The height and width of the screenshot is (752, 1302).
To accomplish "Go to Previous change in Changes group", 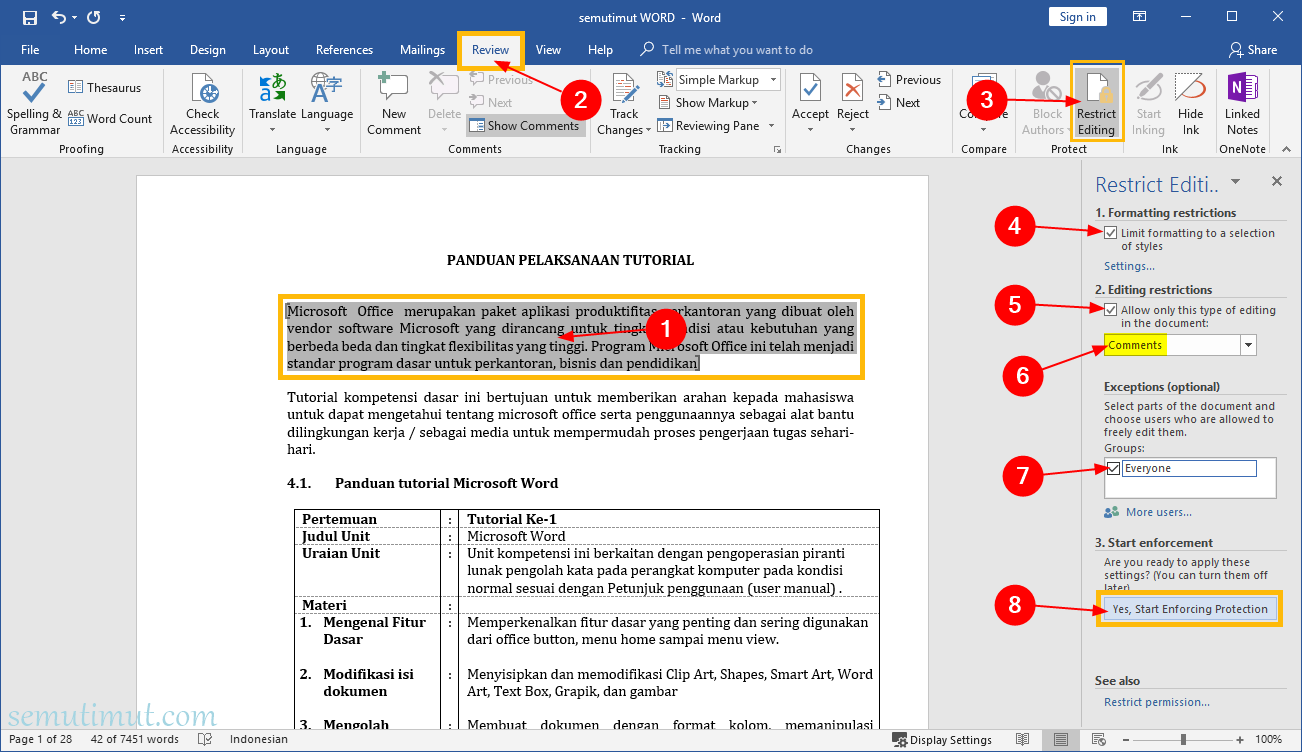I will point(909,80).
